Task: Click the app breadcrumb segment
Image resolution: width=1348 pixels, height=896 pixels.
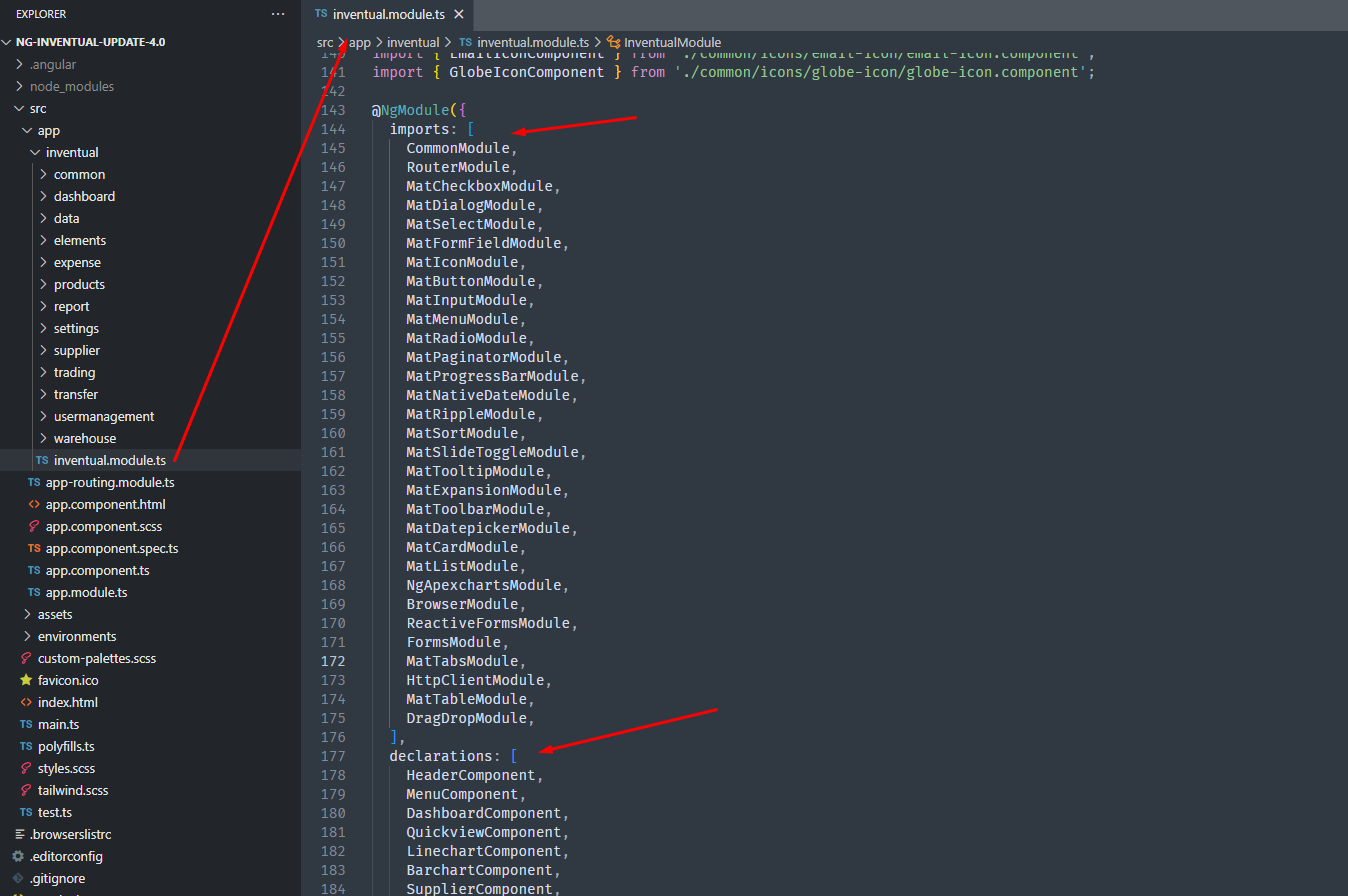Action: [x=360, y=42]
